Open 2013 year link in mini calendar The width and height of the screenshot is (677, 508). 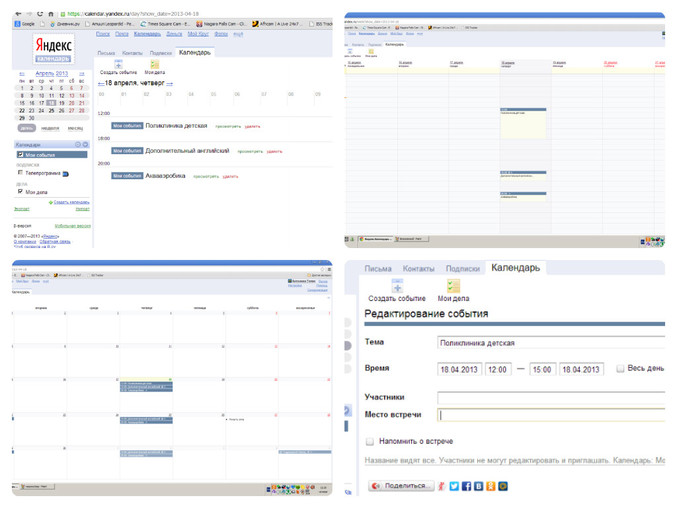[62, 73]
